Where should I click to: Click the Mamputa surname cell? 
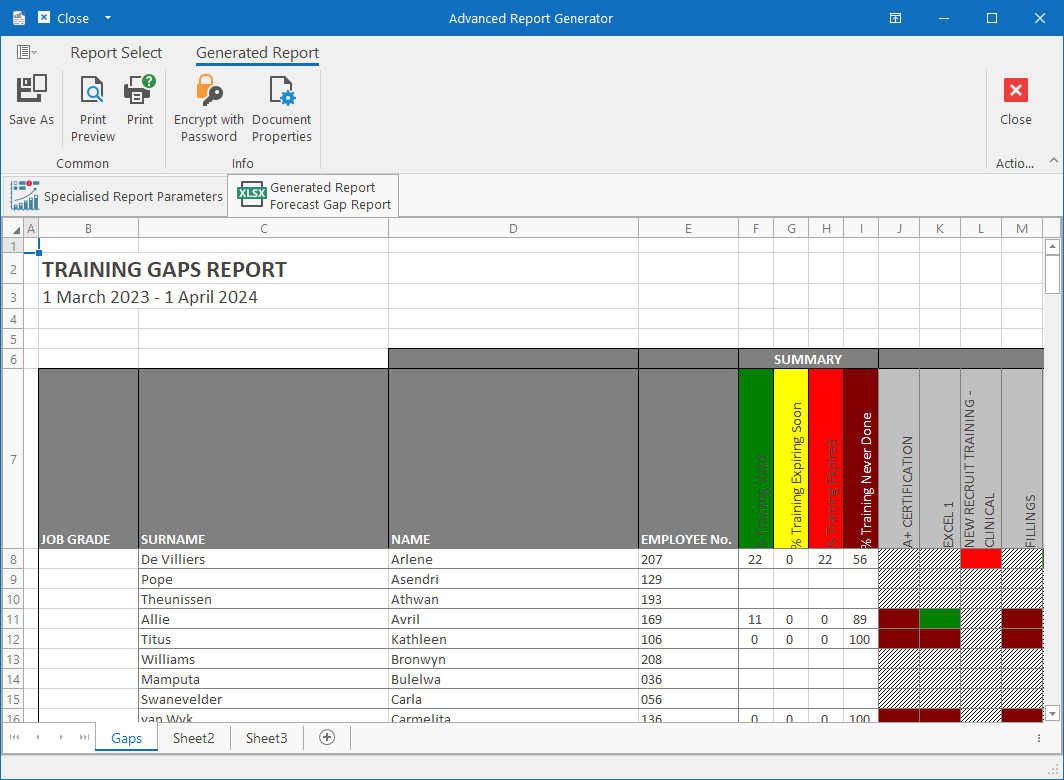pos(263,680)
